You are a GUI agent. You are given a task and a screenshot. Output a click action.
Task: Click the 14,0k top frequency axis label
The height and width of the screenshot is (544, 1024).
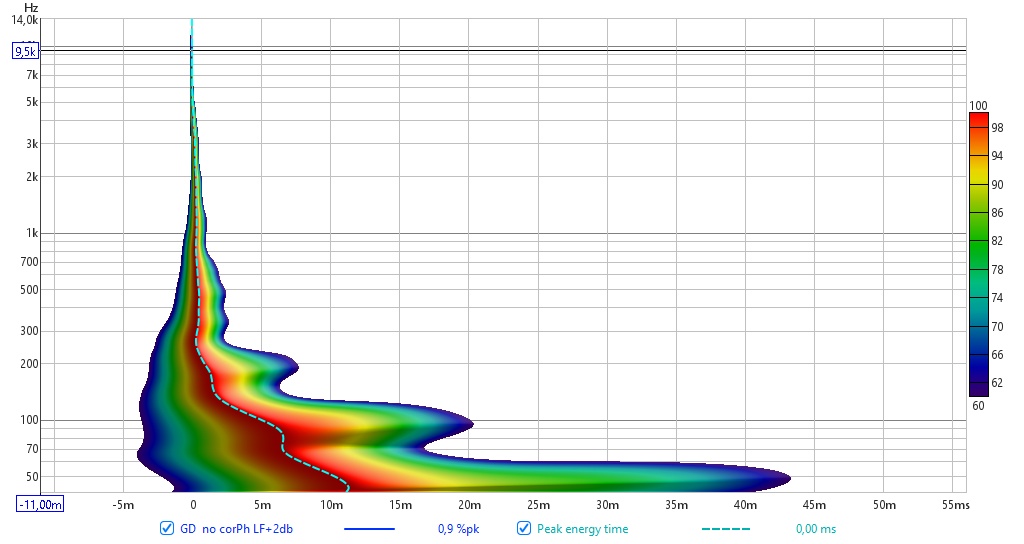click(x=25, y=20)
